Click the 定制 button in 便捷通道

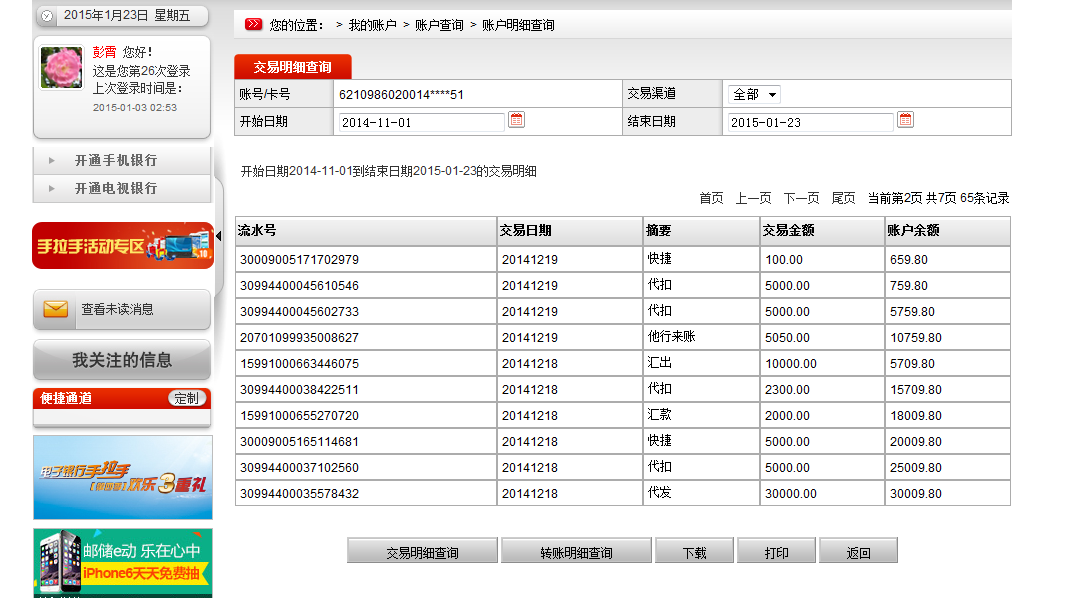[187, 398]
